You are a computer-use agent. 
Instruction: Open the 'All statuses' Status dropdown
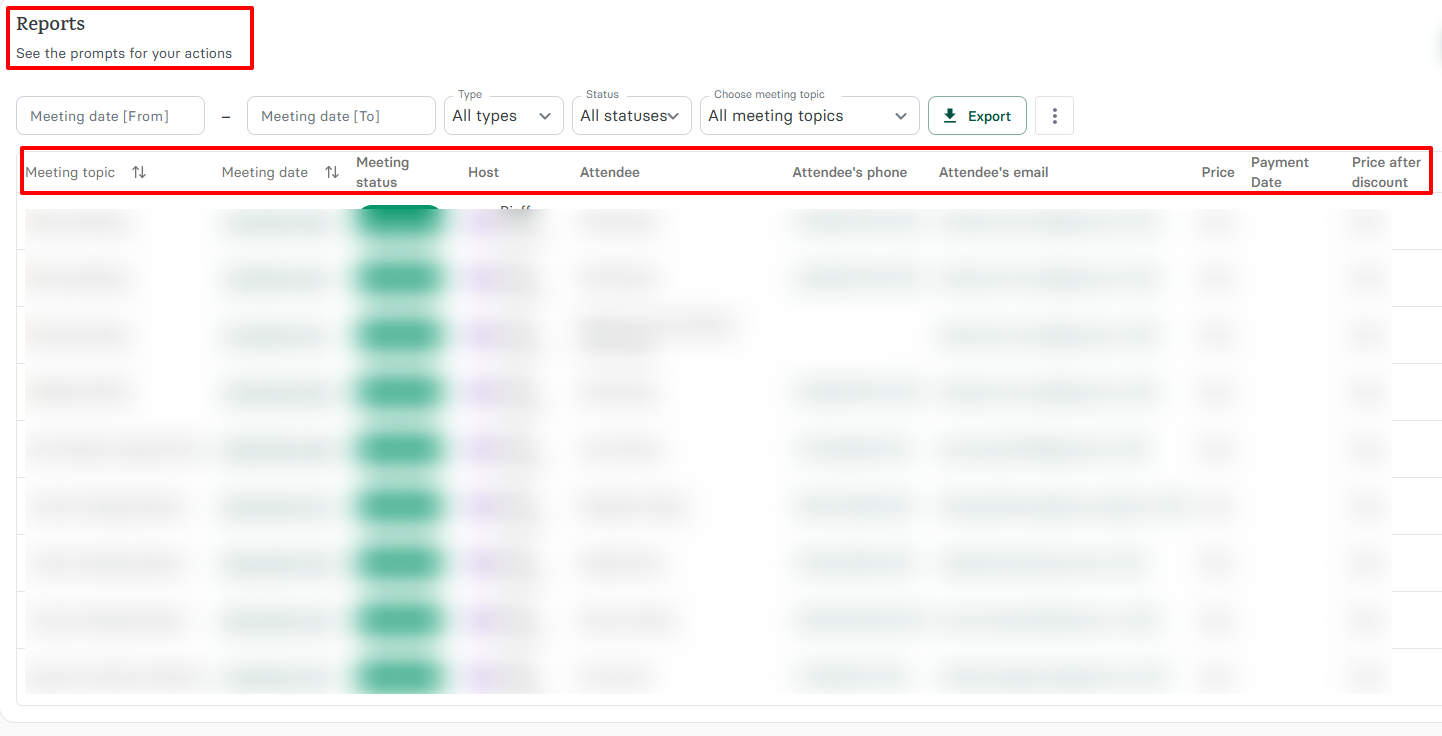click(631, 115)
